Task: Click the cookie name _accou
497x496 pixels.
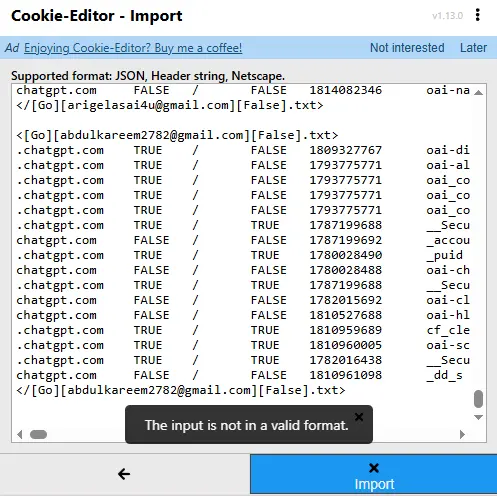Action: 448,240
